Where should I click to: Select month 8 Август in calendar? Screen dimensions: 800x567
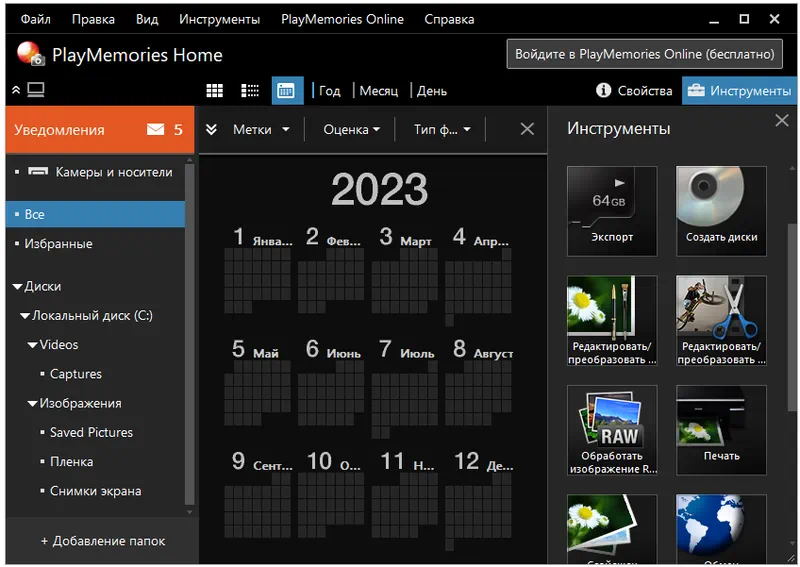click(x=479, y=383)
